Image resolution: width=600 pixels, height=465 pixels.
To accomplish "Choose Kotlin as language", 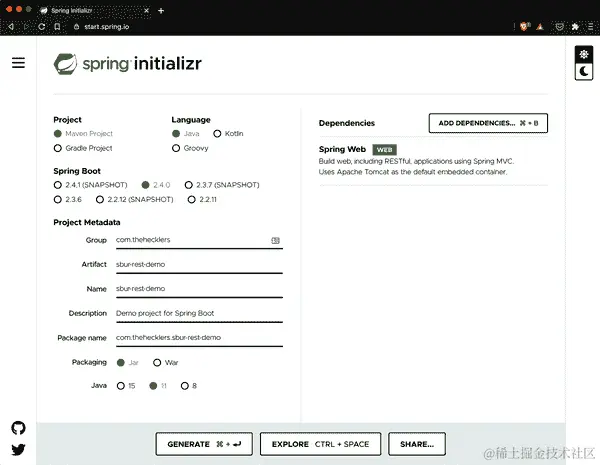I will (228, 134).
